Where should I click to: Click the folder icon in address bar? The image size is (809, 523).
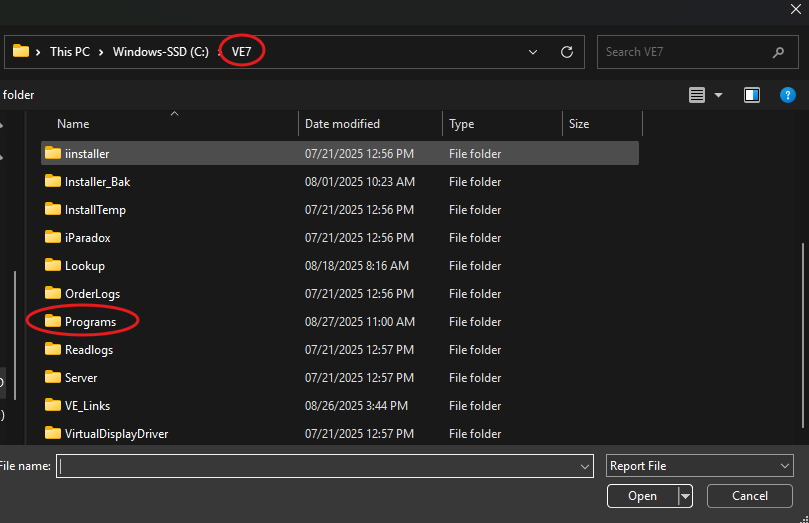[x=20, y=52]
